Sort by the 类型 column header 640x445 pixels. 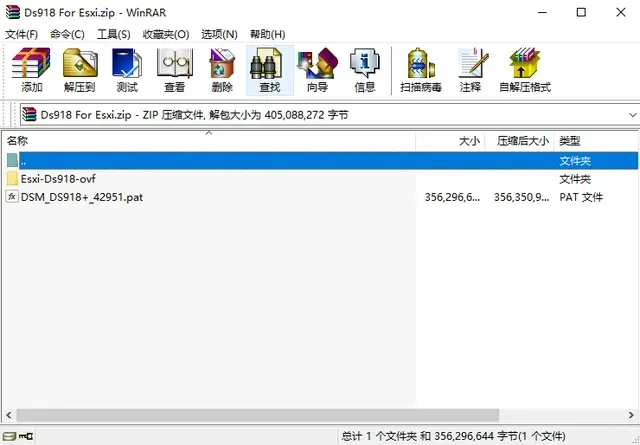click(596, 141)
